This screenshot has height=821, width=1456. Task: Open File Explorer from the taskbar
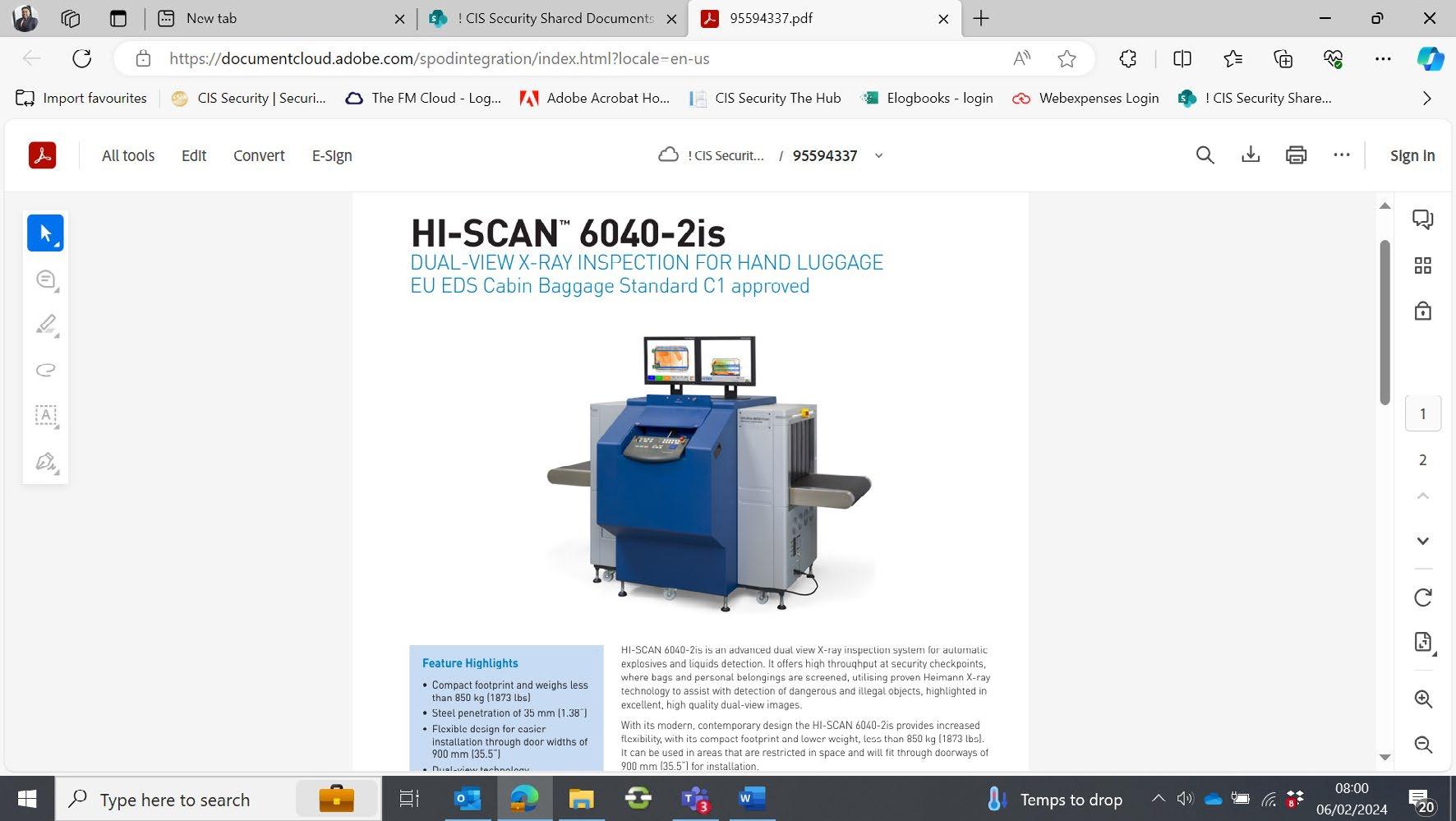point(581,799)
